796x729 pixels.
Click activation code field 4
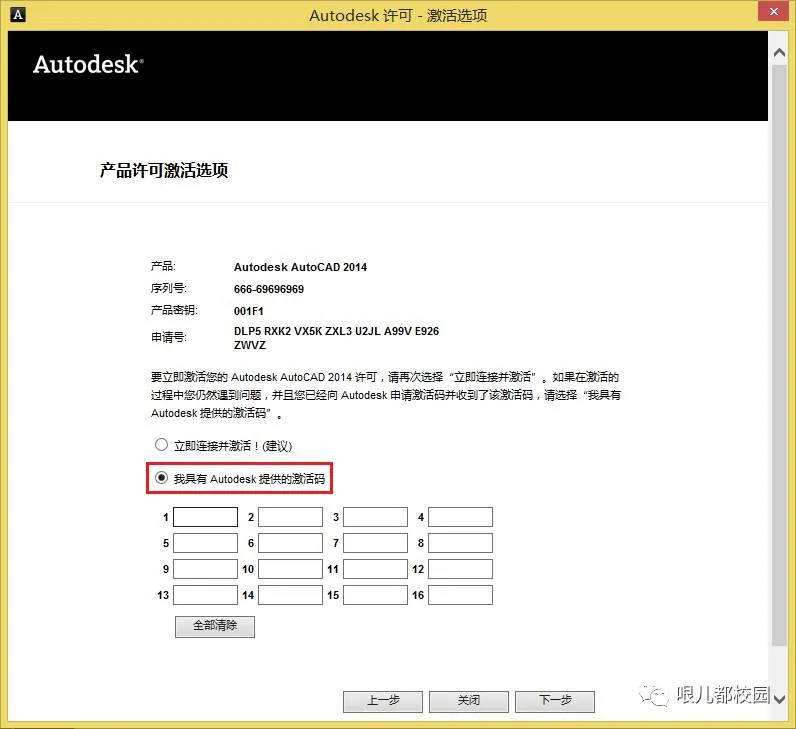[x=460, y=517]
